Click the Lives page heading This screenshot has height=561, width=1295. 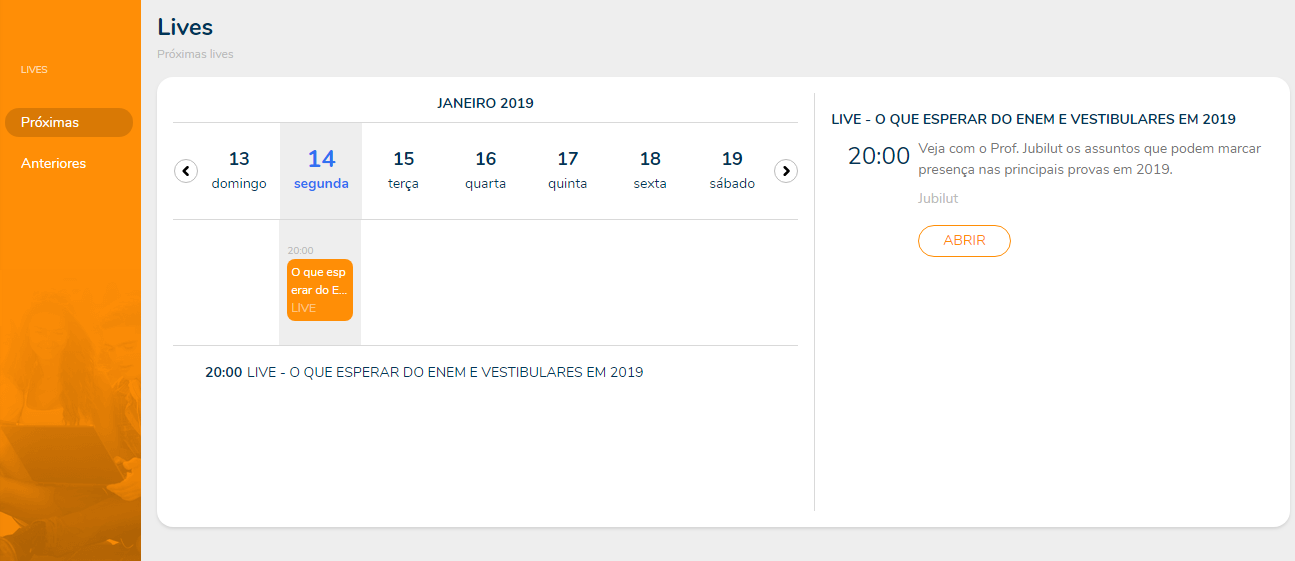pos(185,27)
